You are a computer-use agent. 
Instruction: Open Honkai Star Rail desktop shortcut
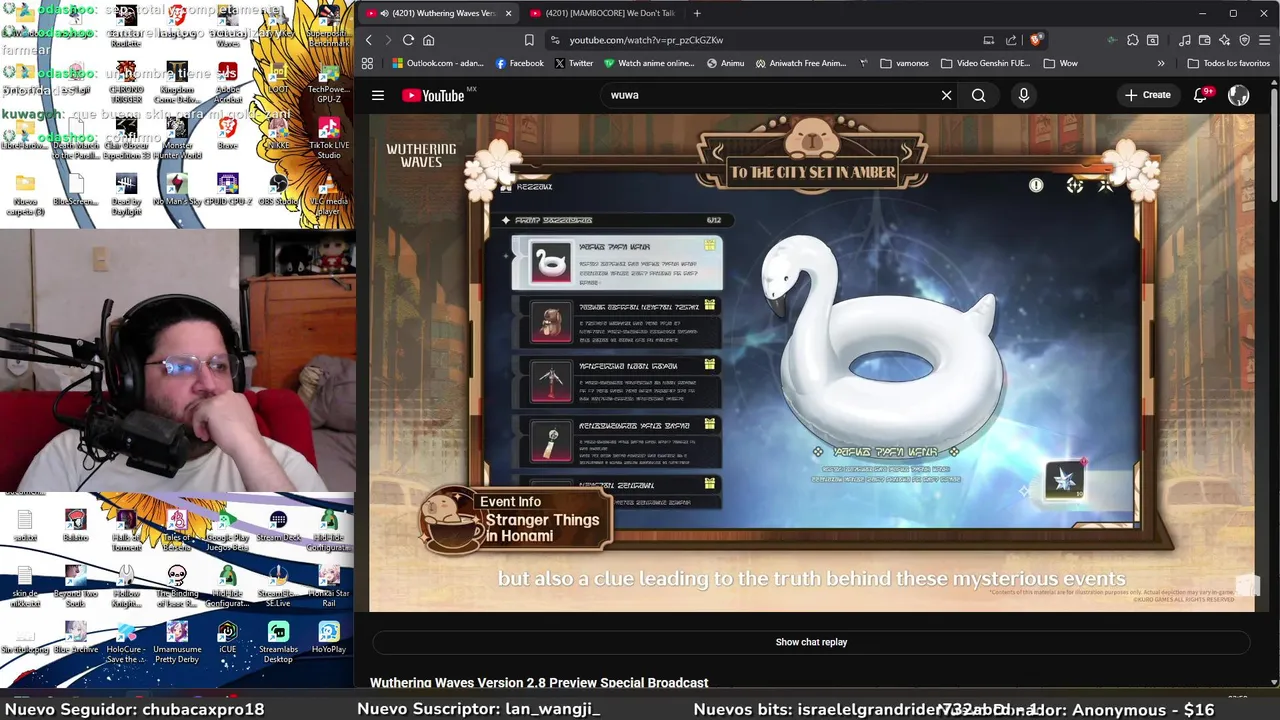[329, 585]
